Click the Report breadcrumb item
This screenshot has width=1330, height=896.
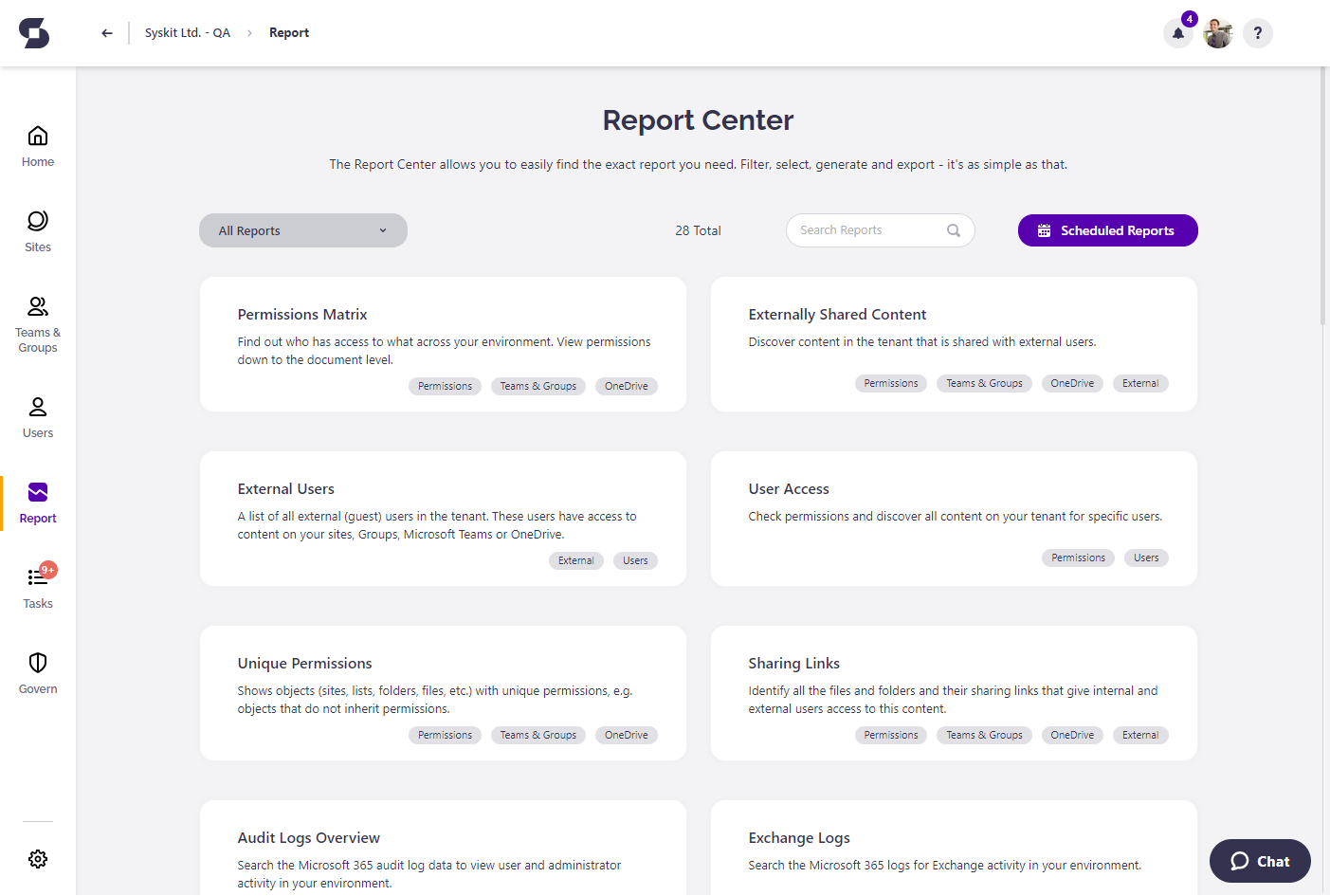tap(289, 32)
